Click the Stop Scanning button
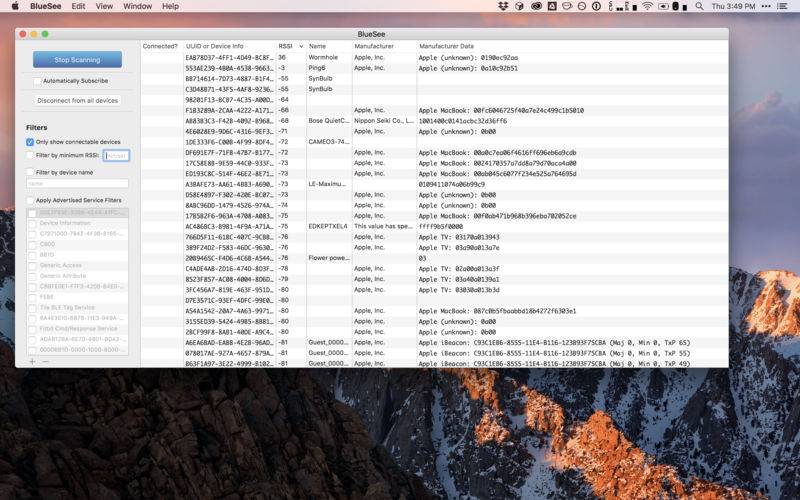This screenshot has height=500, width=800. coord(78,60)
